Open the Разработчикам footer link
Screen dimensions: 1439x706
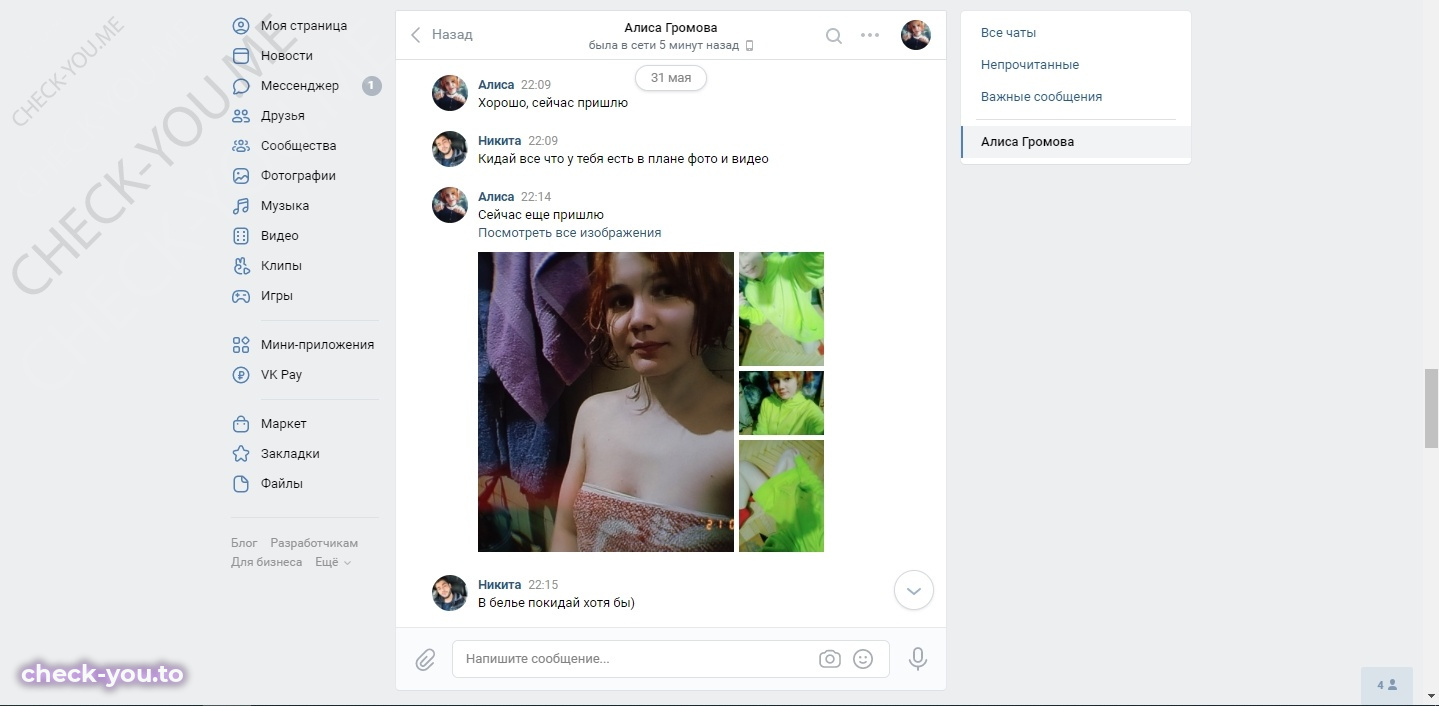(x=314, y=543)
